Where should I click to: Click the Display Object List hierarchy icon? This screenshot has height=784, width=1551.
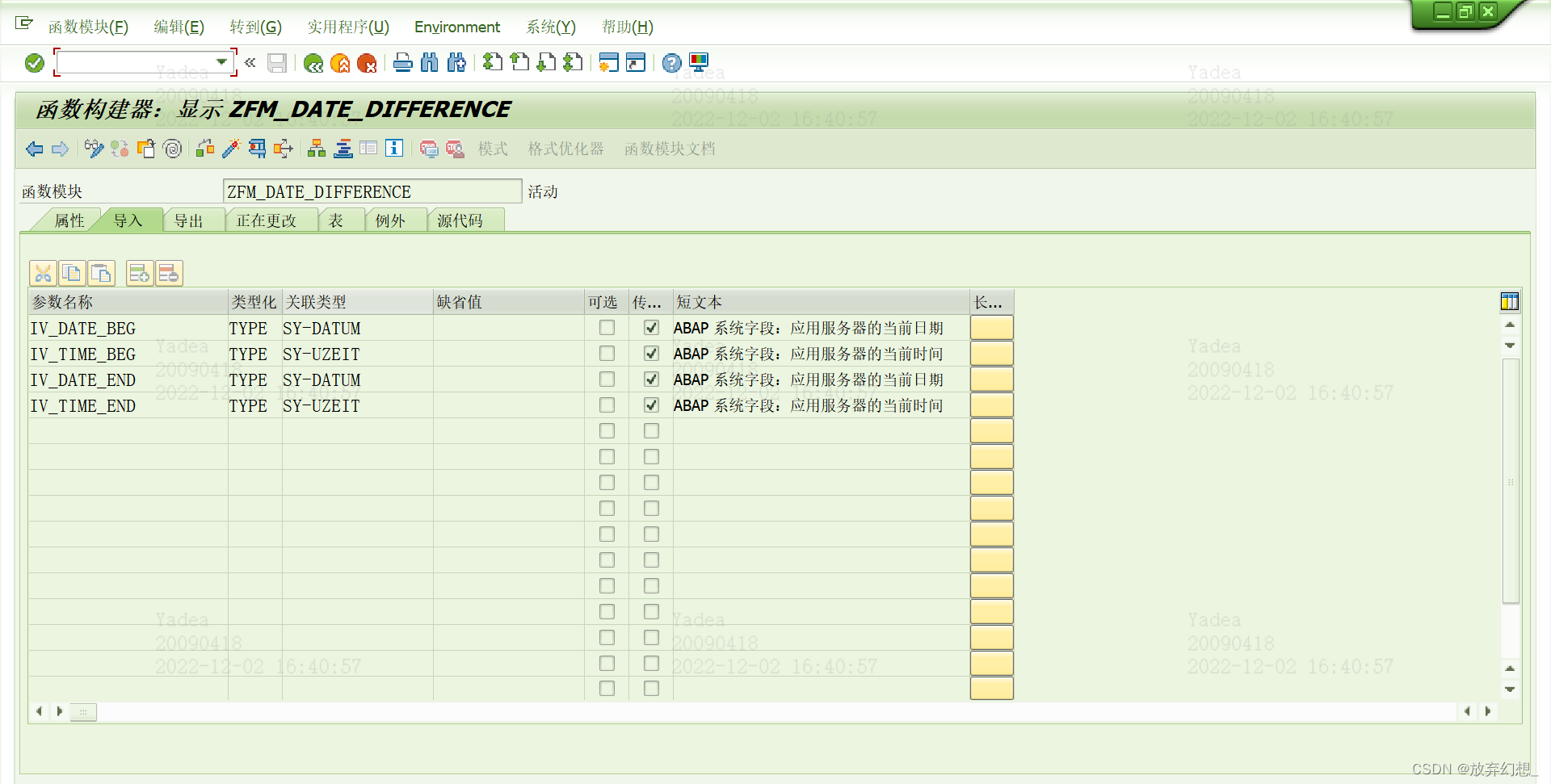(x=317, y=149)
